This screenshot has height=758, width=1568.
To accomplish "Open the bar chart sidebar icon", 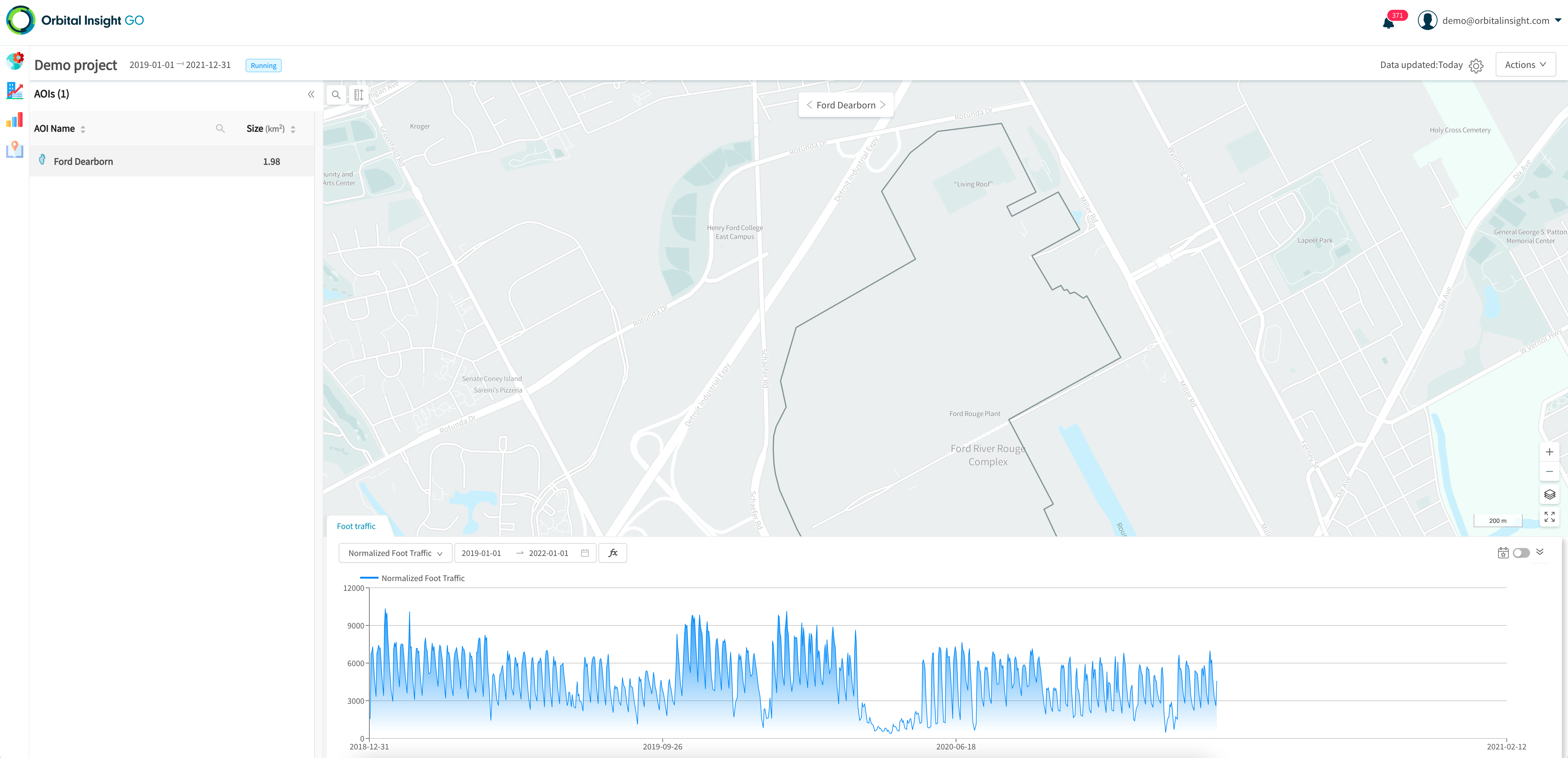I will click(x=15, y=120).
